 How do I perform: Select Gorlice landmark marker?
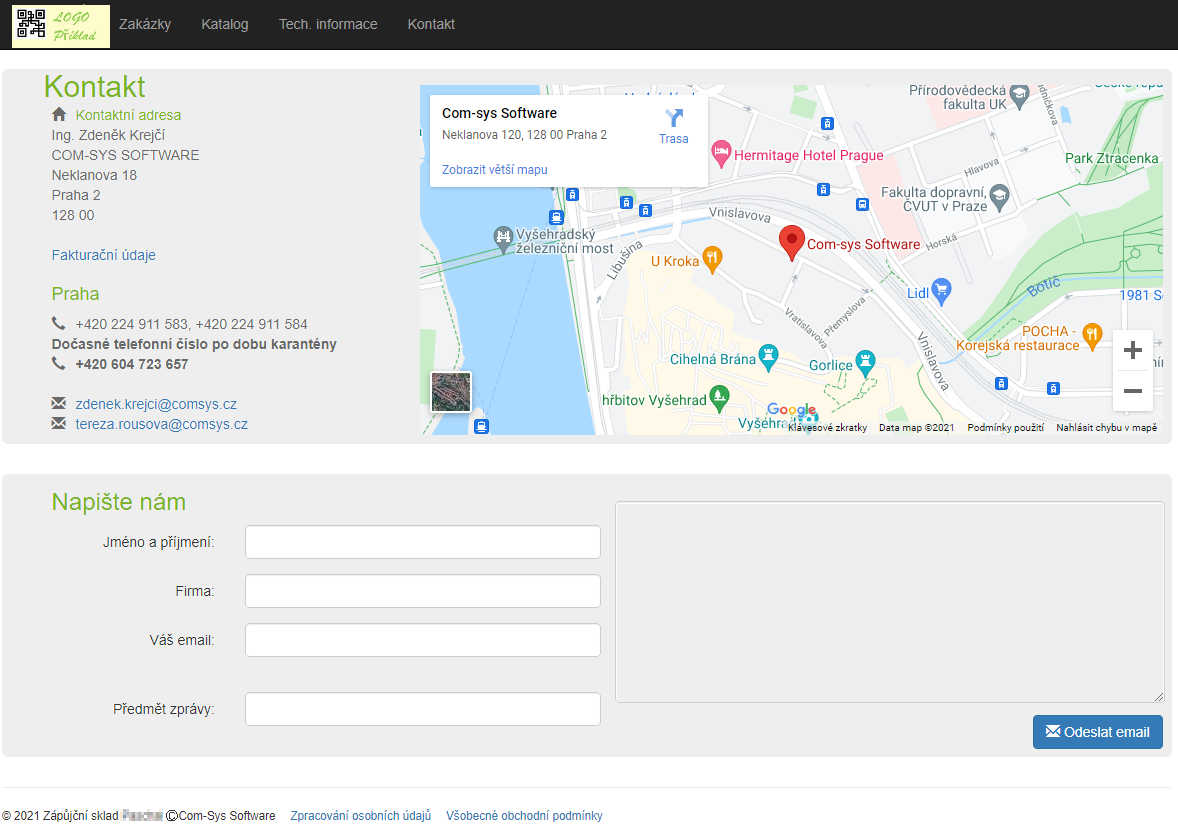click(865, 363)
